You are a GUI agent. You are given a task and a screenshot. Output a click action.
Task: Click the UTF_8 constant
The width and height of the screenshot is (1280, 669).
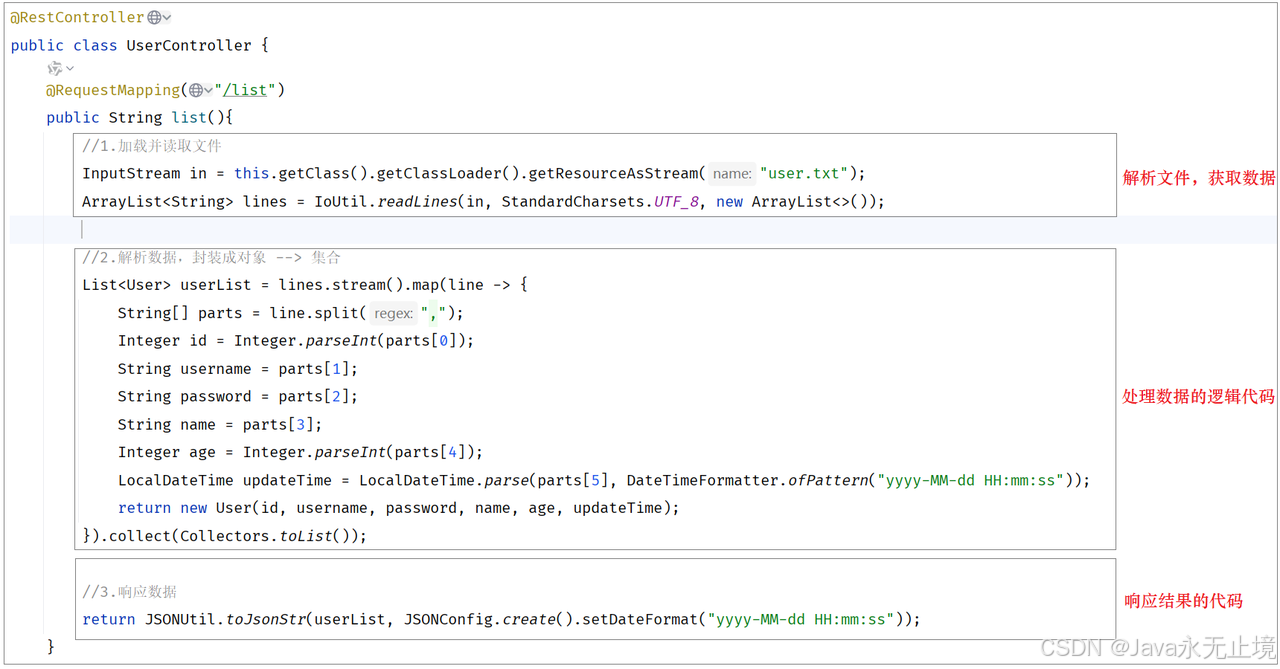point(677,201)
